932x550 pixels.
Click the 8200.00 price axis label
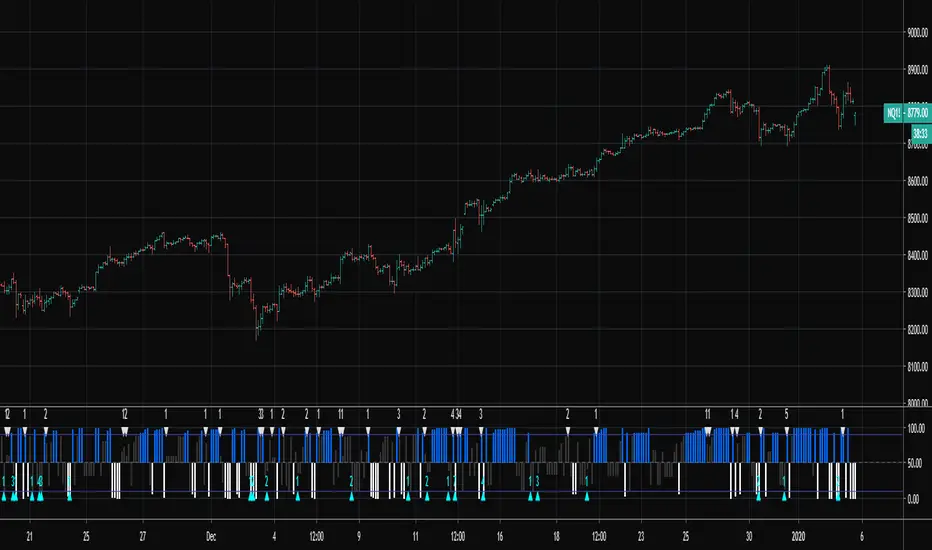click(917, 329)
